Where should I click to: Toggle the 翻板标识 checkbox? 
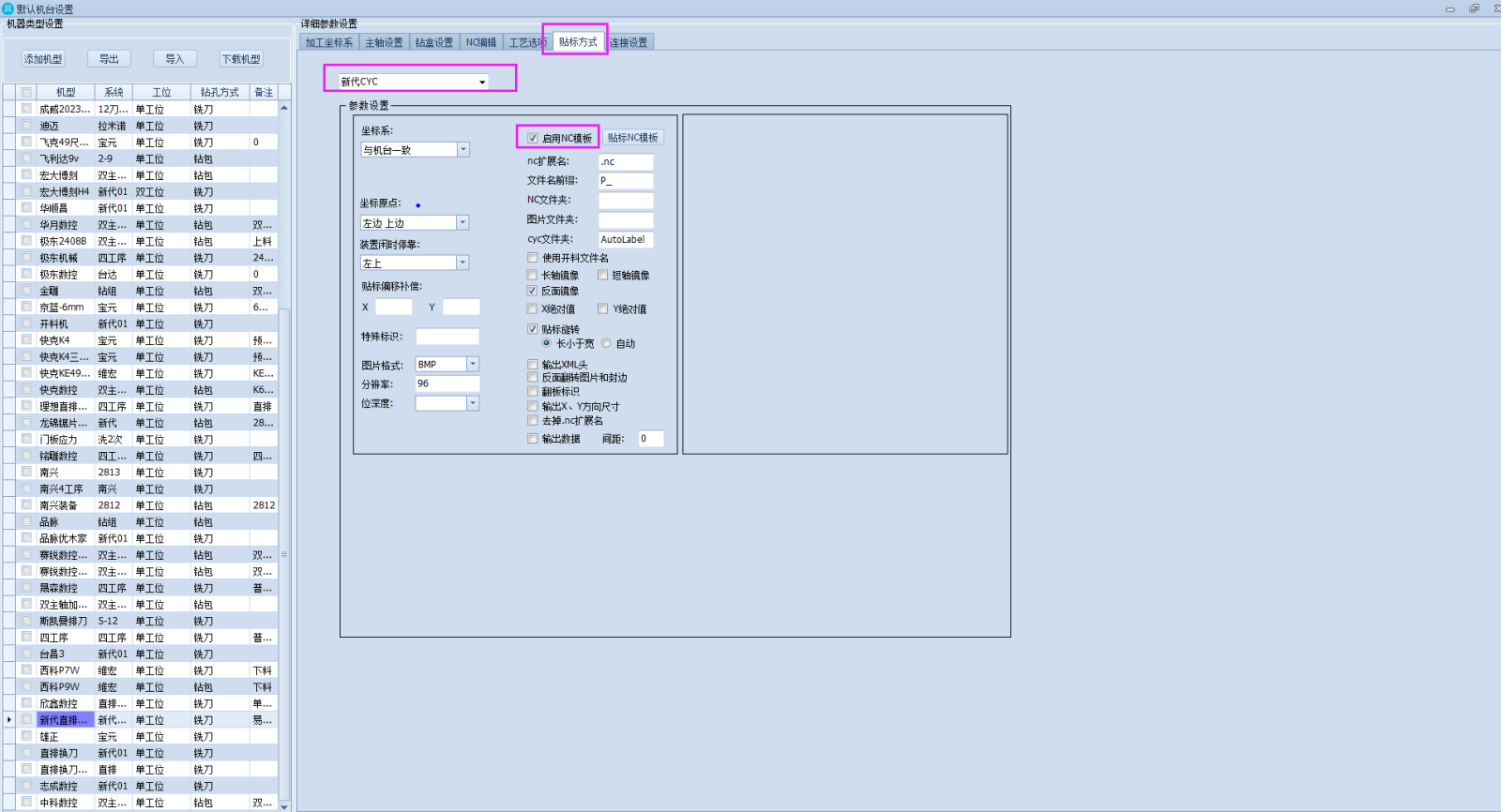point(532,392)
